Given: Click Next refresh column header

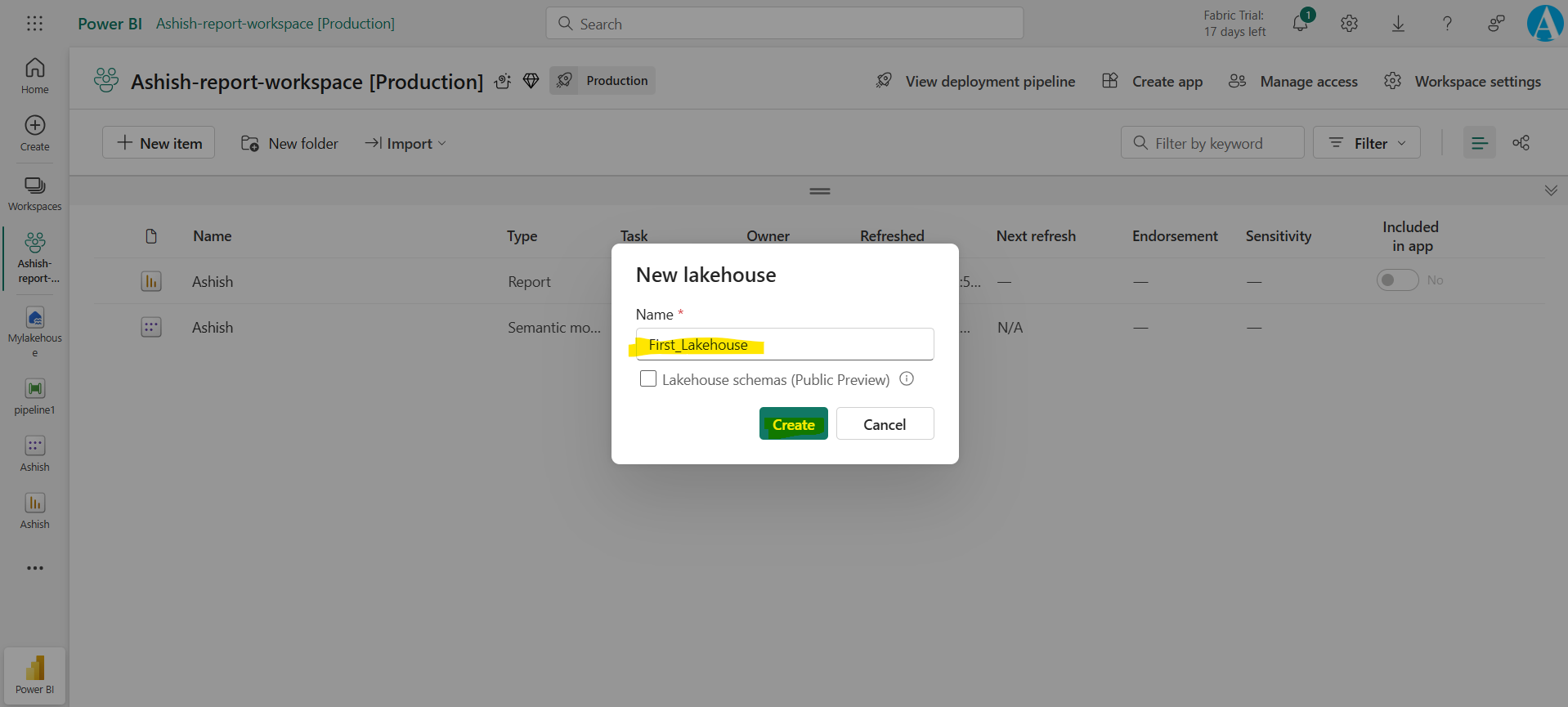Looking at the screenshot, I should [1036, 236].
